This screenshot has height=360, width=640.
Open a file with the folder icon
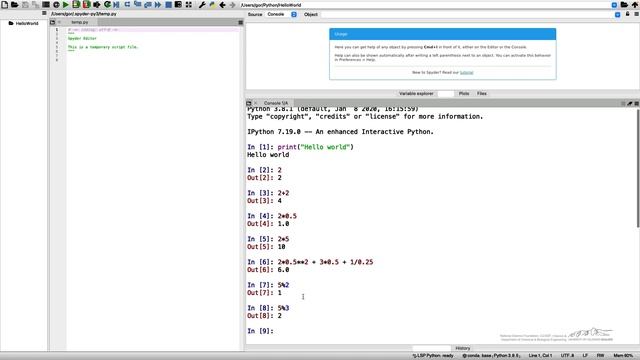pos(15,5)
